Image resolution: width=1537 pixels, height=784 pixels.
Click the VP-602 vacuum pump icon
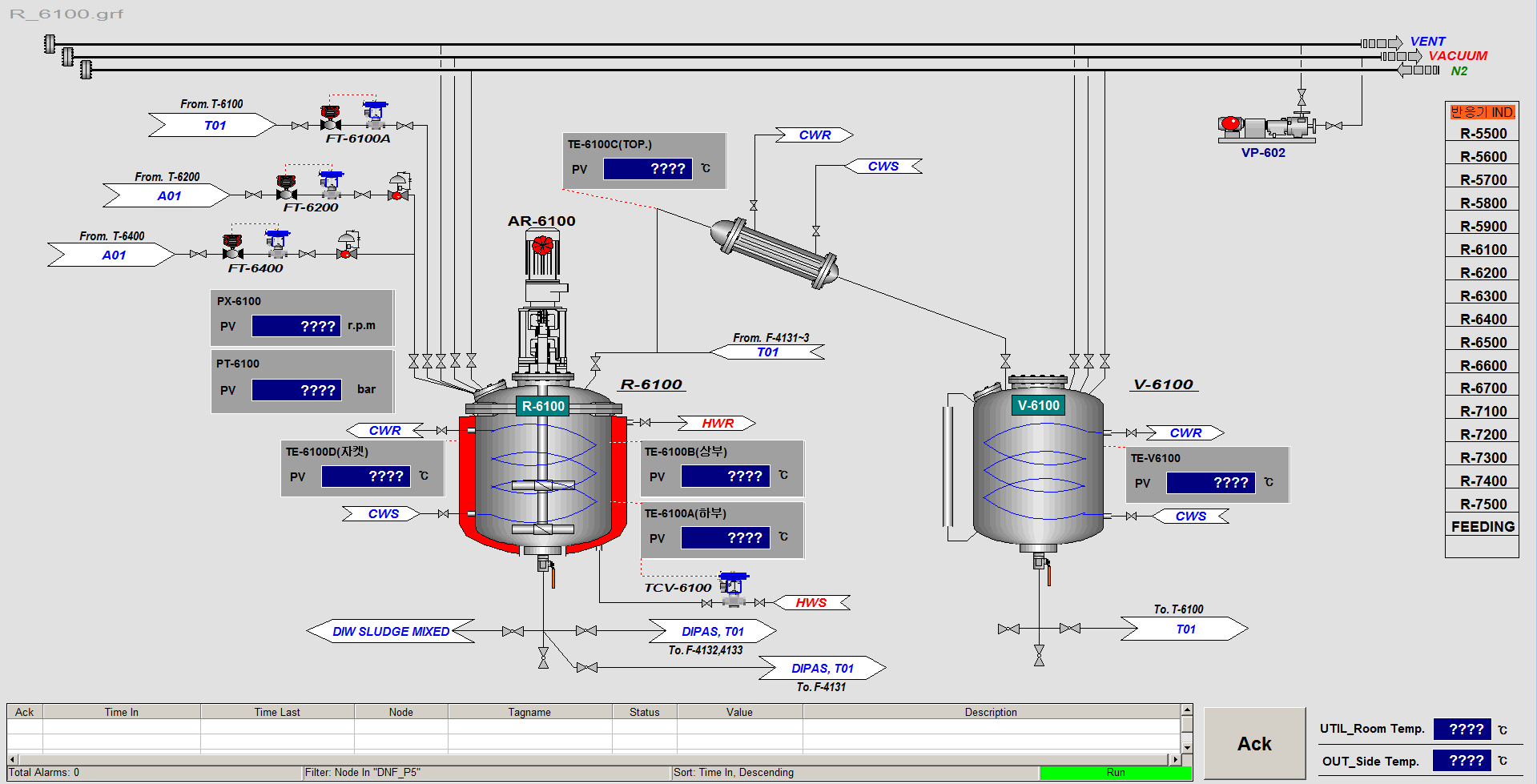coord(1265,127)
